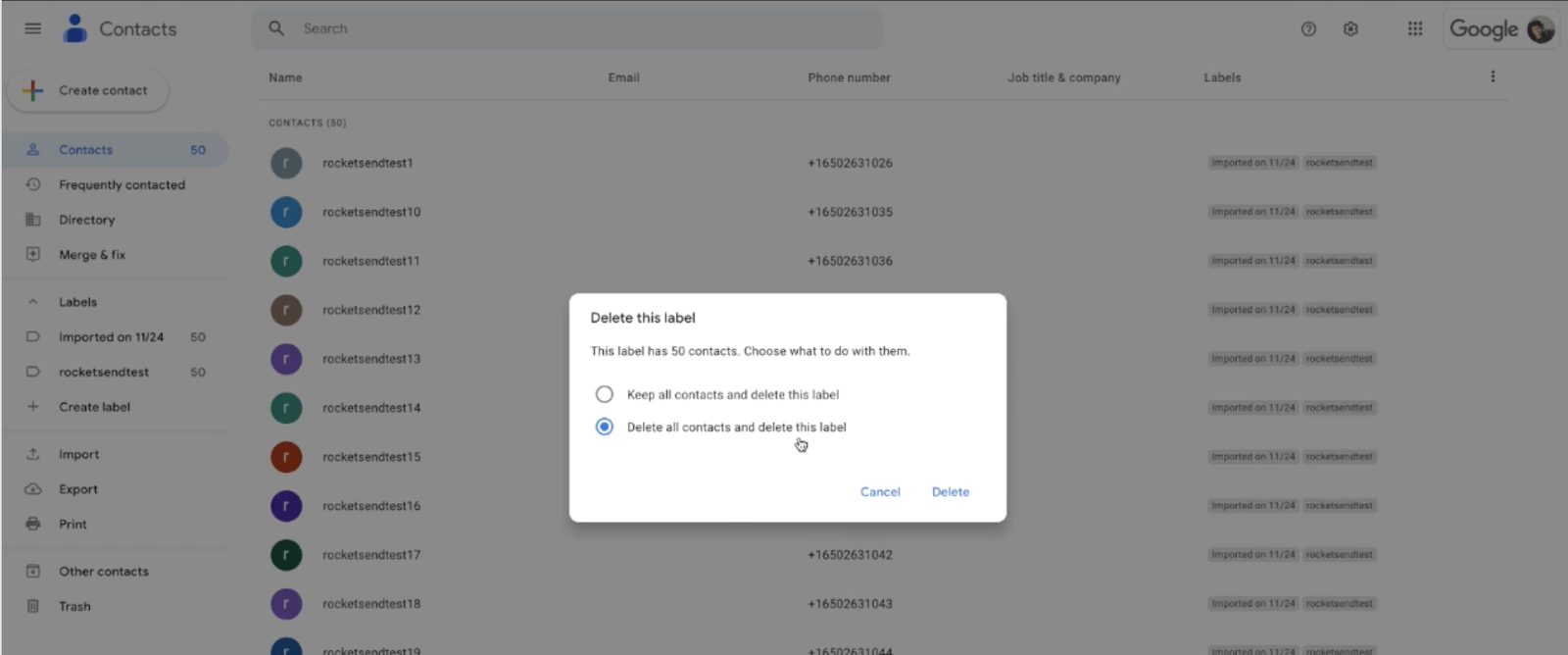Click the label icon beside rocketsendtest
The width and height of the screenshot is (1568, 655).
coord(33,372)
